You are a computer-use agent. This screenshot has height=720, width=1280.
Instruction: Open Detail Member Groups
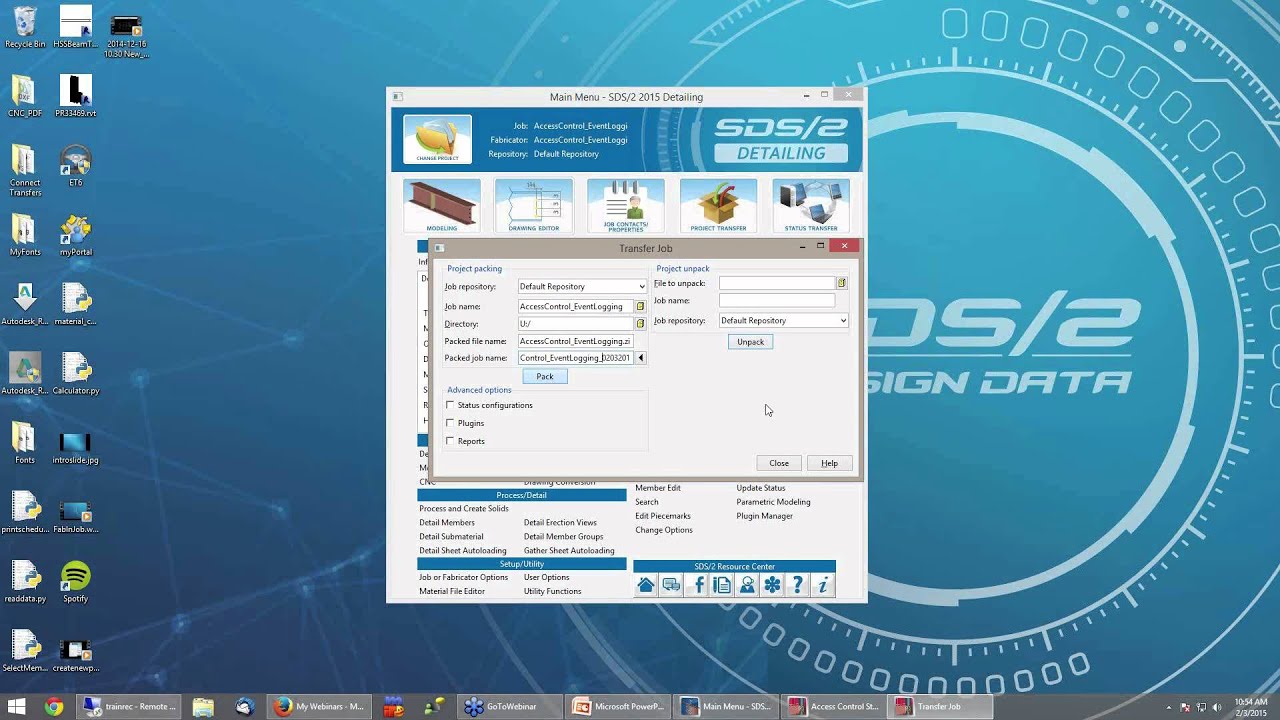[x=563, y=537]
